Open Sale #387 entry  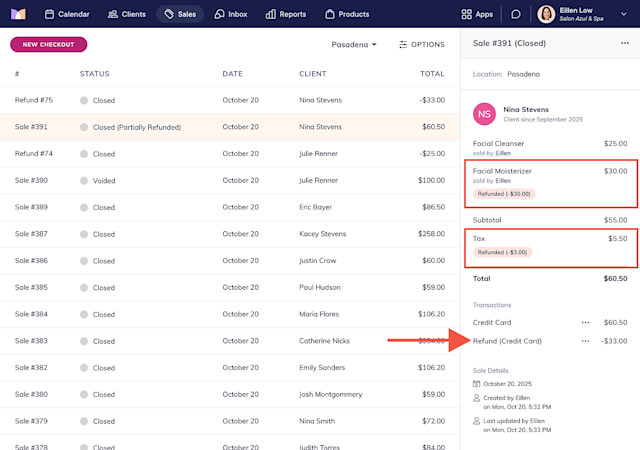coord(230,234)
